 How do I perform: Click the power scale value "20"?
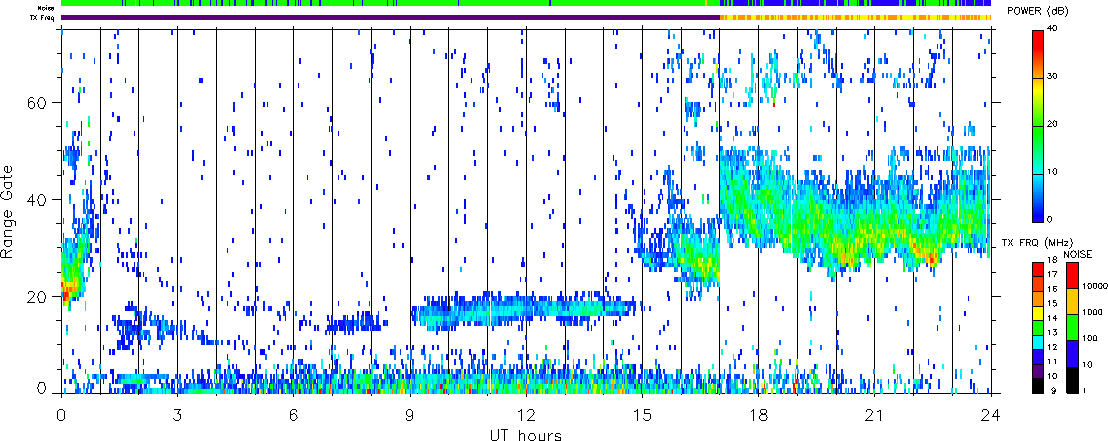pos(1051,124)
